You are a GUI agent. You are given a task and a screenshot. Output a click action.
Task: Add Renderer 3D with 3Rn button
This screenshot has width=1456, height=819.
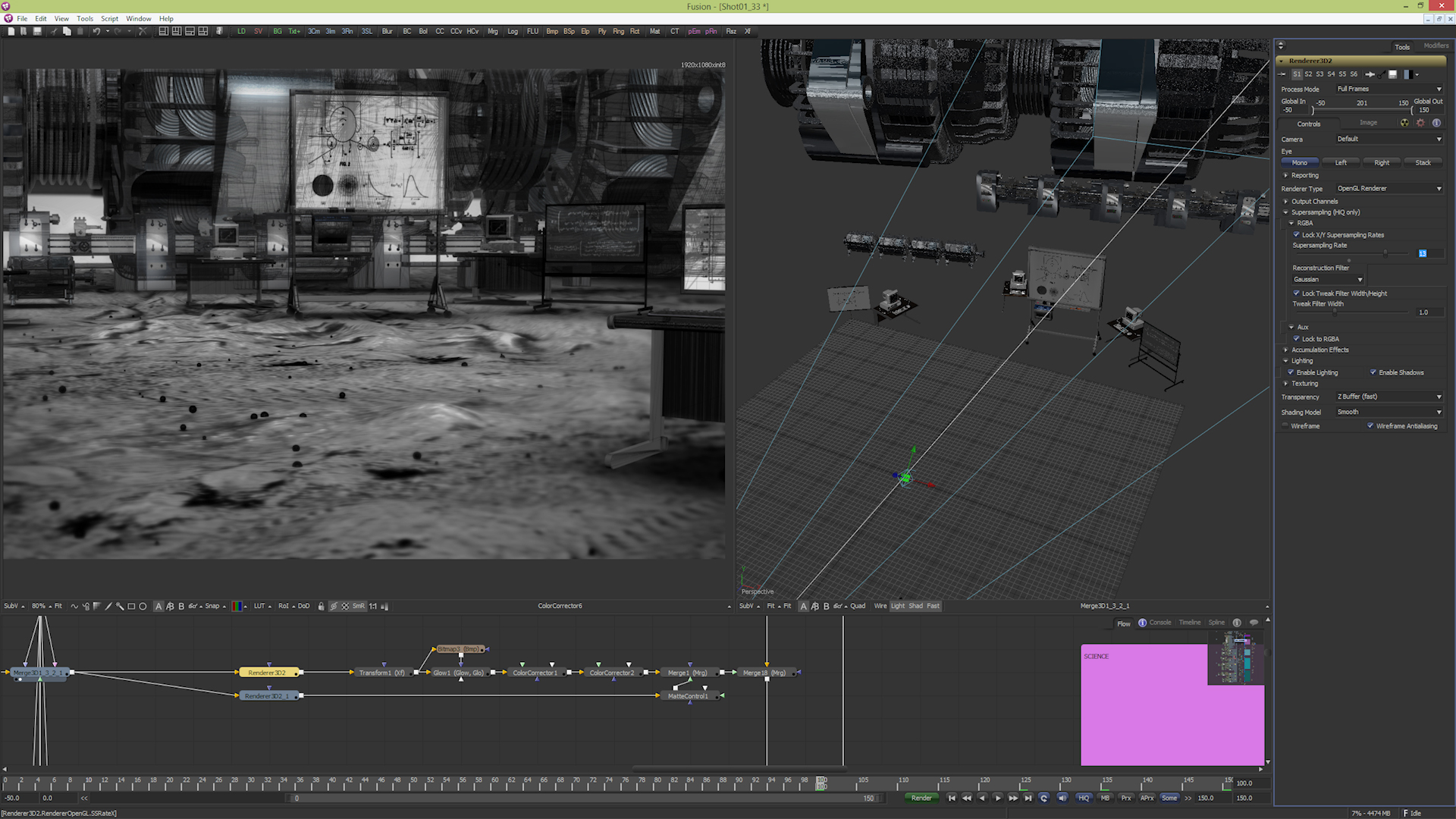point(347,31)
